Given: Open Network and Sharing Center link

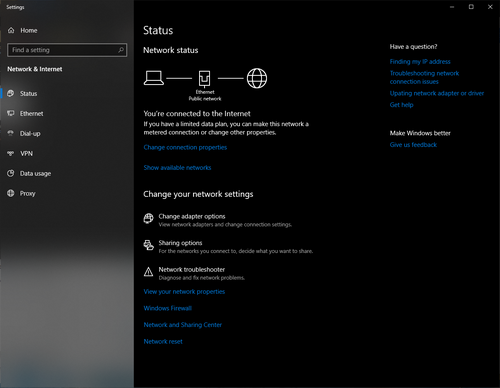Looking at the screenshot, I should point(183,325).
